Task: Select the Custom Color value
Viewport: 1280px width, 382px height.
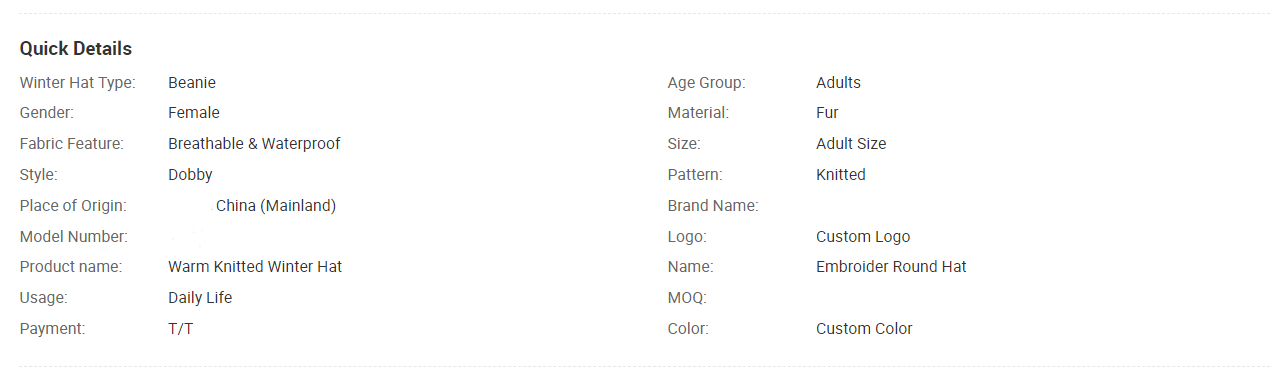Action: [x=864, y=329]
